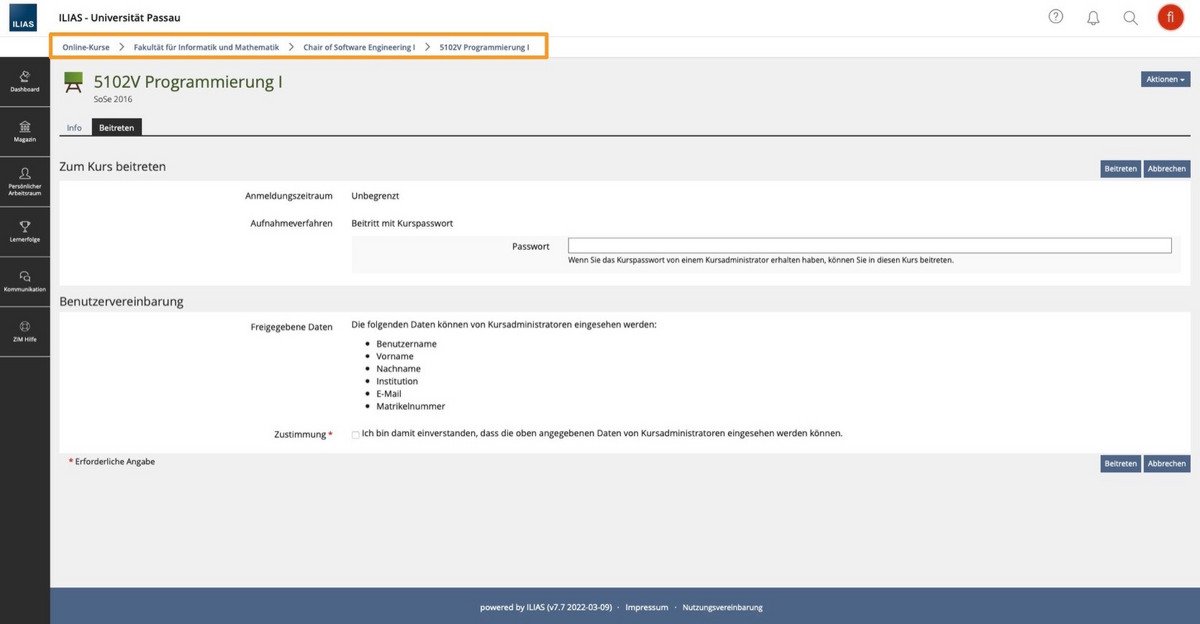Screen dimensions: 1200x624
Task: Open Persönlicher Arbeitsraum in sidebar
Action: click(x=25, y=182)
